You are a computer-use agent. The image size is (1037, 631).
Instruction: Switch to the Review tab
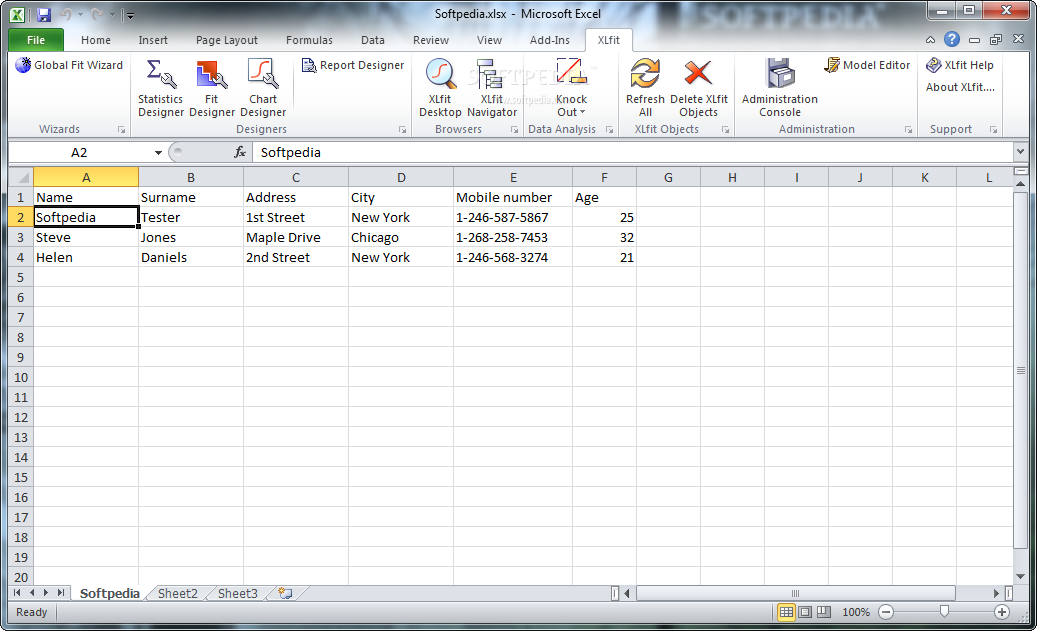point(431,40)
